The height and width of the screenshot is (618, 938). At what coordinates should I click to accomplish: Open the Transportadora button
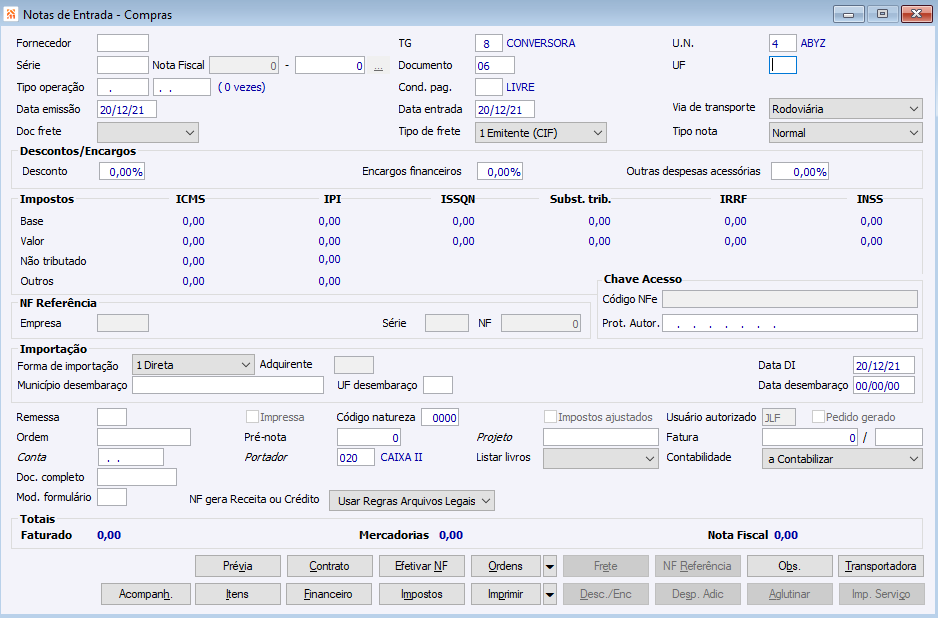pyautogui.click(x=880, y=566)
